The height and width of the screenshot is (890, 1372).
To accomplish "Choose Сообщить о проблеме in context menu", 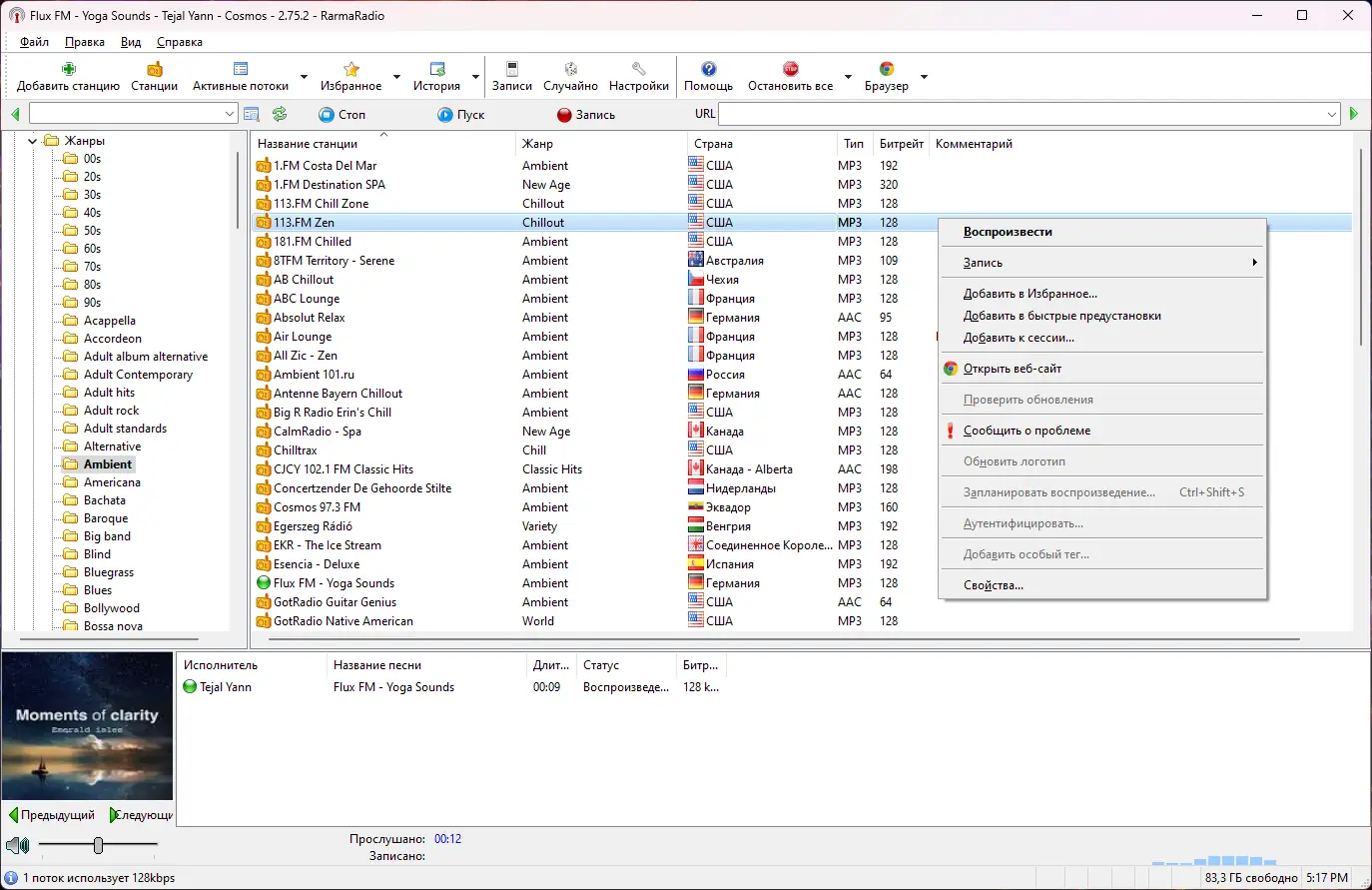I will tap(1102, 431).
